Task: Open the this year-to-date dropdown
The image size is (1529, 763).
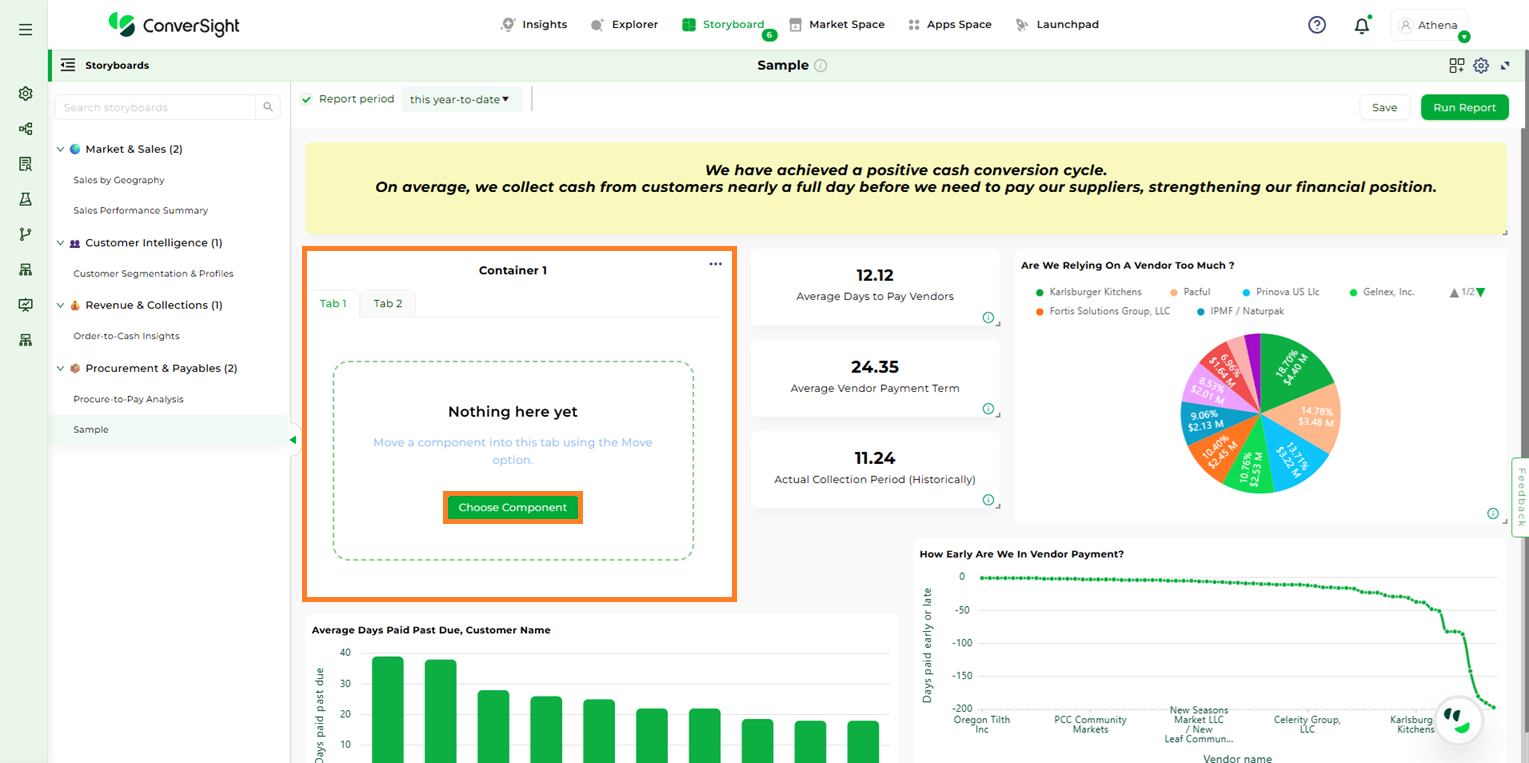Action: pos(460,99)
